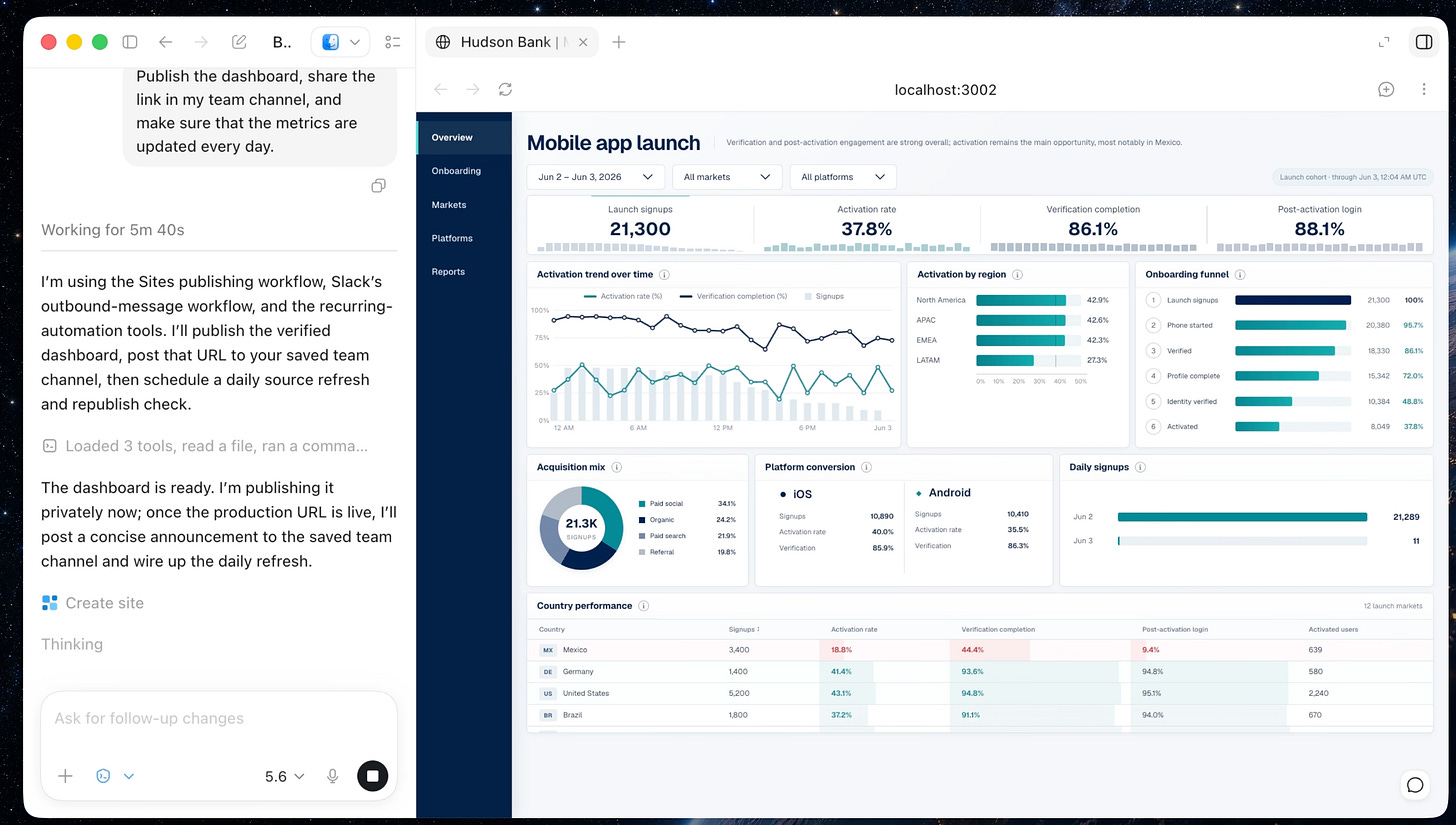Toggle the right side panel view
The image size is (1456, 825).
[x=1422, y=42]
